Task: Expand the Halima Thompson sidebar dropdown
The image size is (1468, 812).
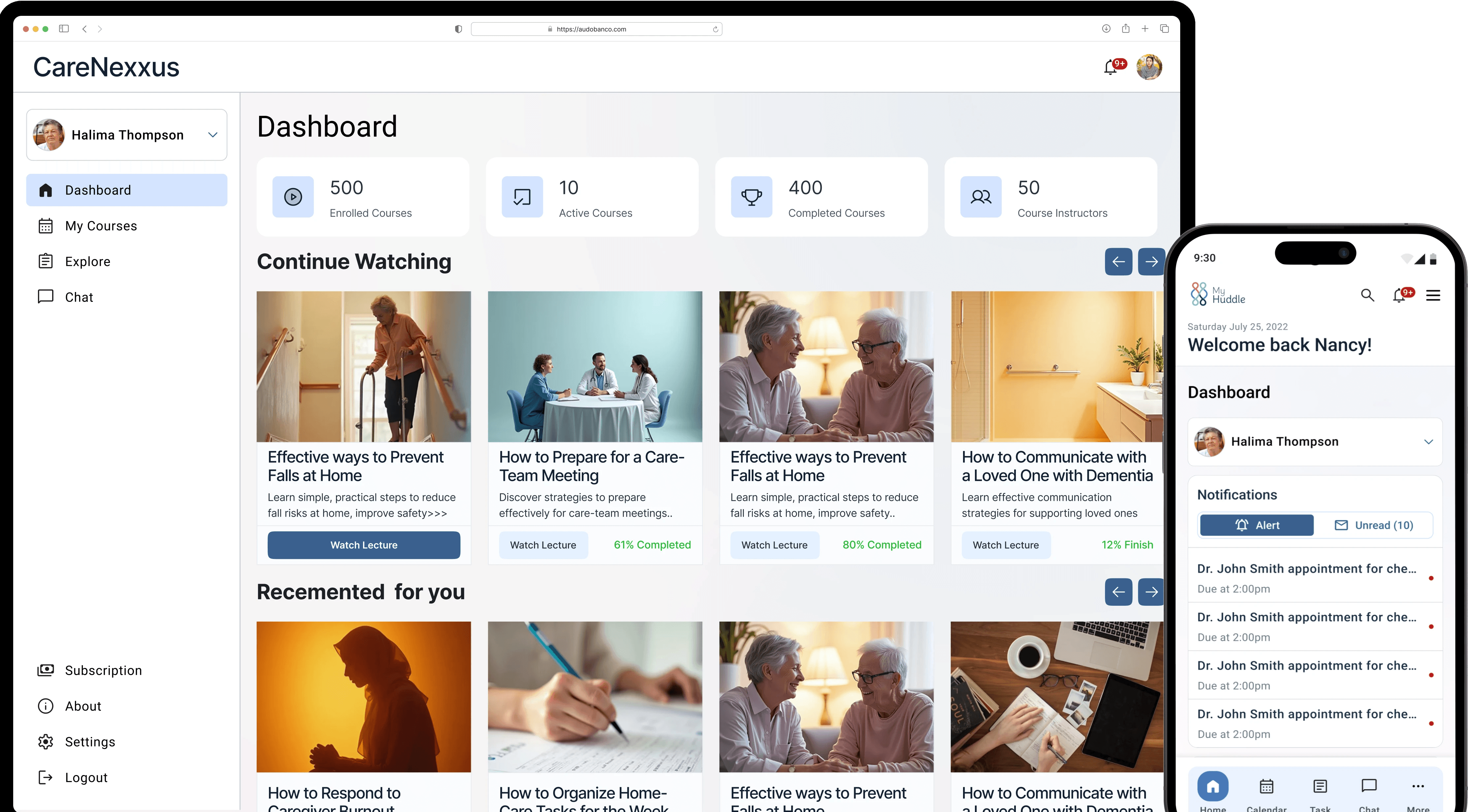Action: coord(213,135)
